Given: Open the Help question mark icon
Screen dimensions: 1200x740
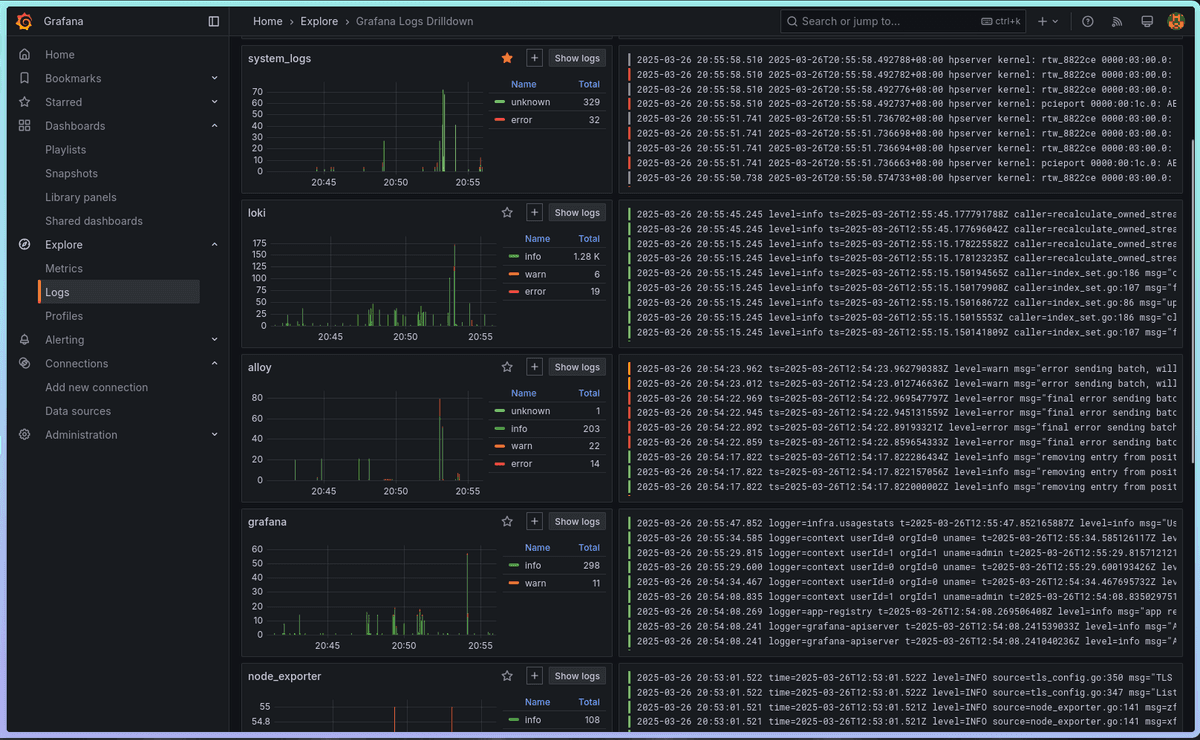Looking at the screenshot, I should click(1088, 21).
